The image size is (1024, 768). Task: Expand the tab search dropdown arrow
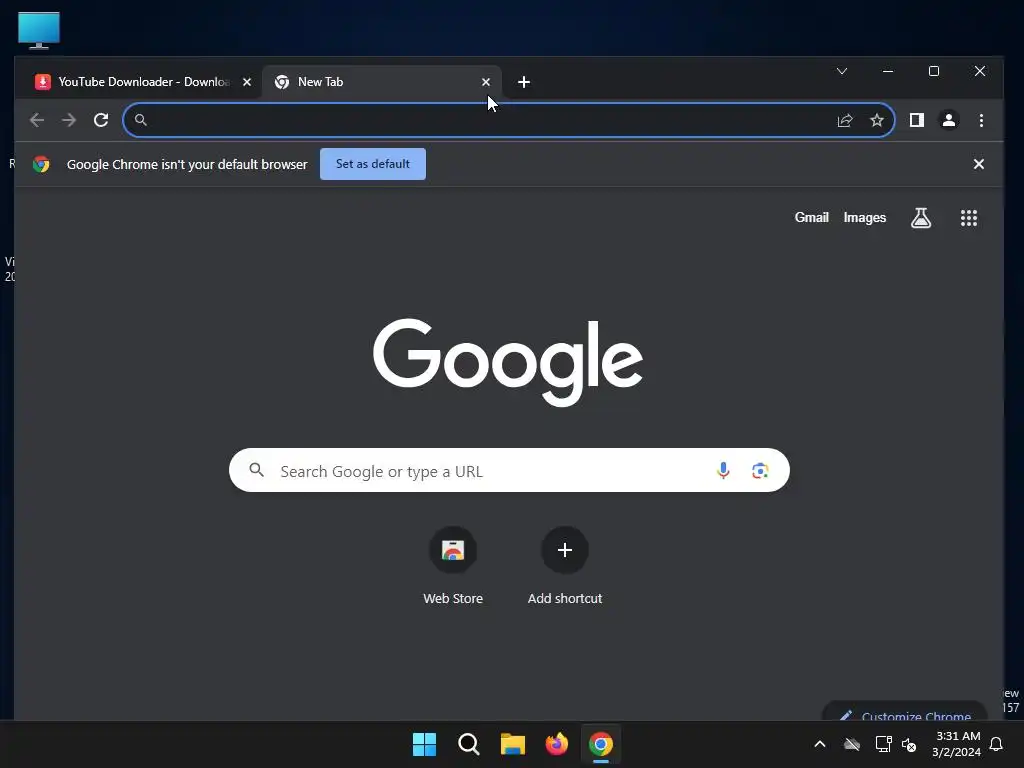pyautogui.click(x=842, y=71)
